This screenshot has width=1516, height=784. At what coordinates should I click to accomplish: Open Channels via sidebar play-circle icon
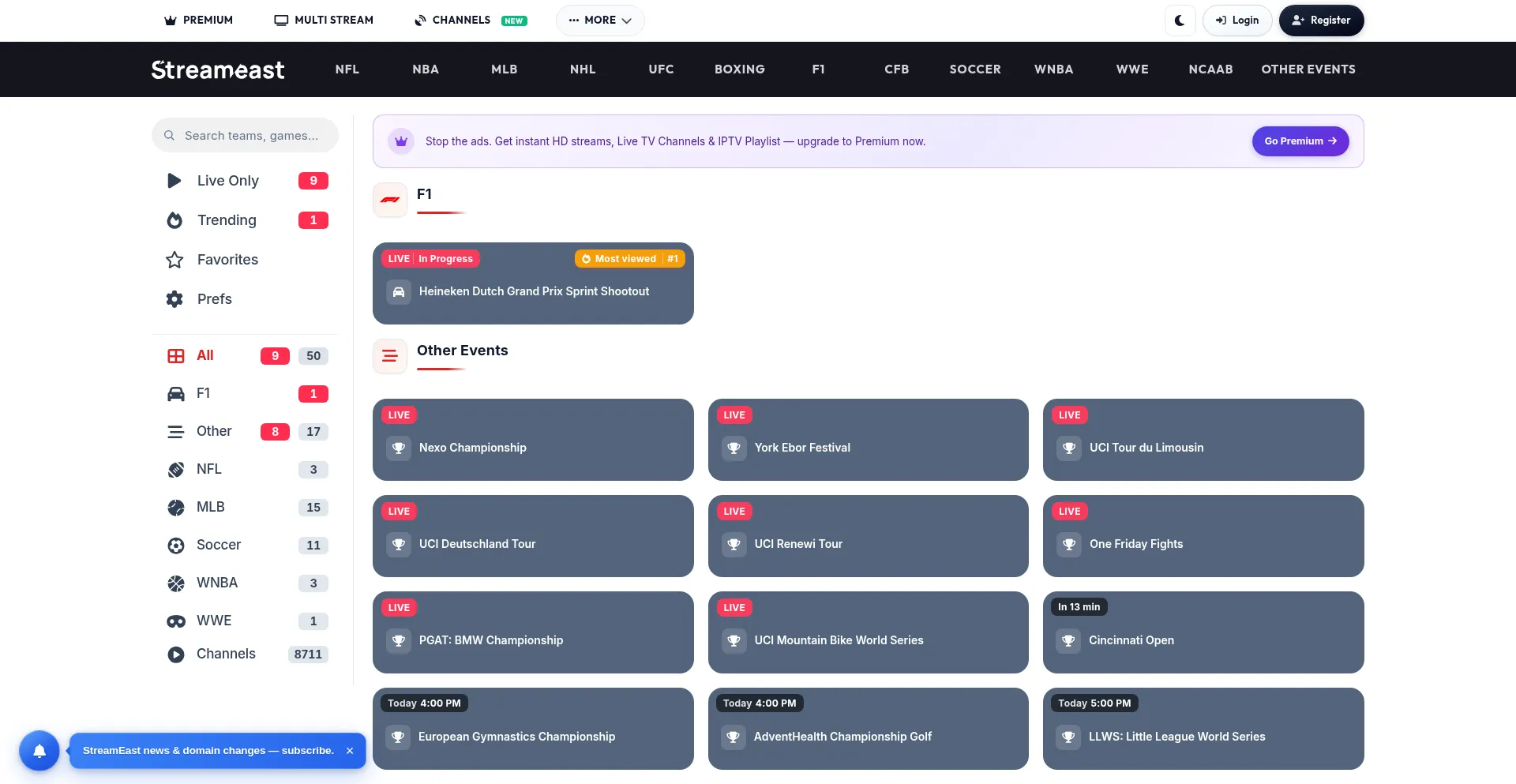pos(176,655)
